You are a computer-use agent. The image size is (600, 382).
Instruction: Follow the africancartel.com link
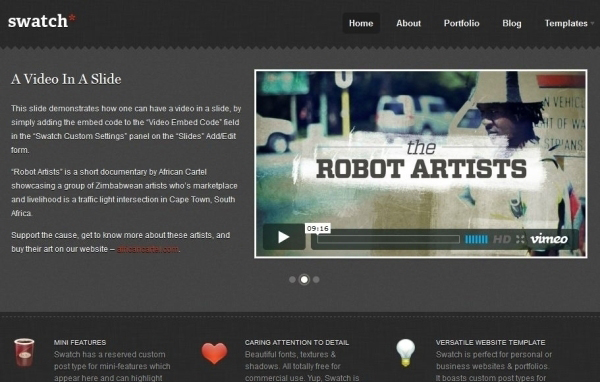(x=148, y=249)
